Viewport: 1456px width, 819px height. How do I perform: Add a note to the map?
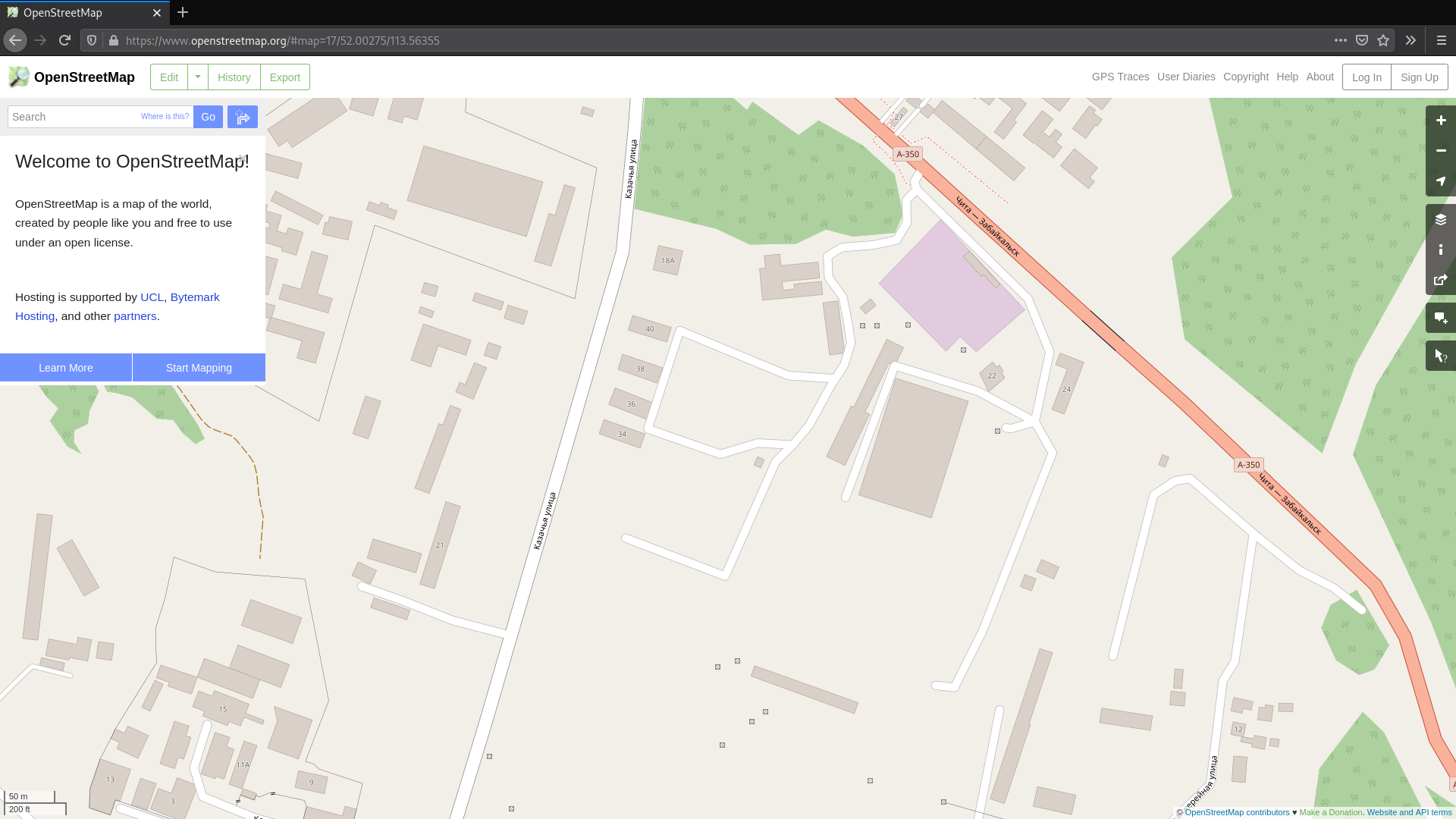coord(1441,318)
